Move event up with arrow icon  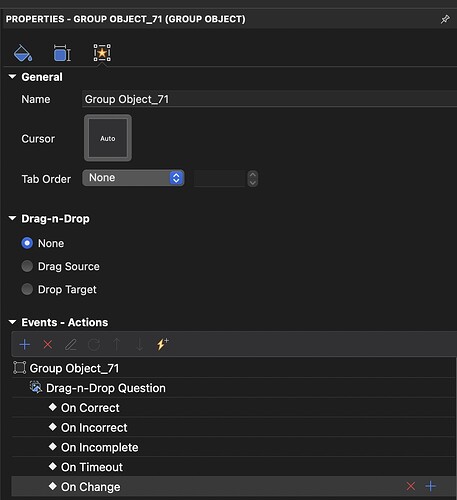point(117,344)
